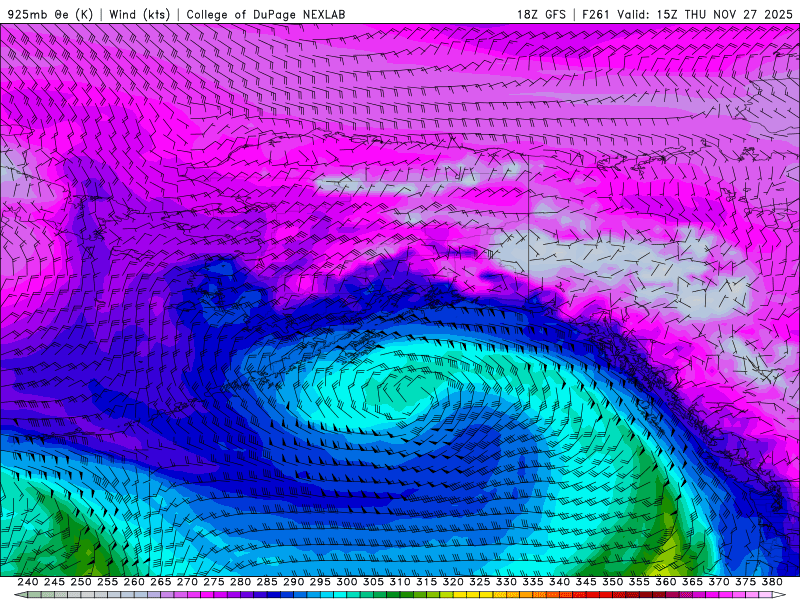Click the 320 colorbar tick label
Image resolution: width=800 pixels, height=600 pixels.
coord(453,582)
